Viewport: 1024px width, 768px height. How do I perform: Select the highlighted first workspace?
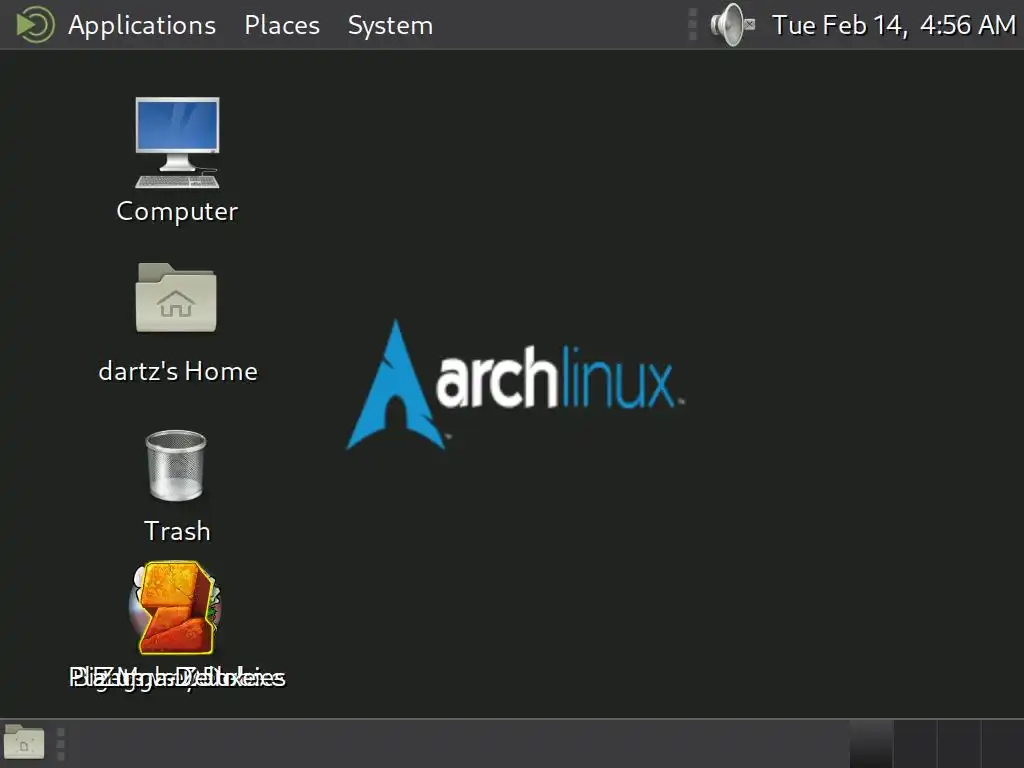[x=871, y=744]
